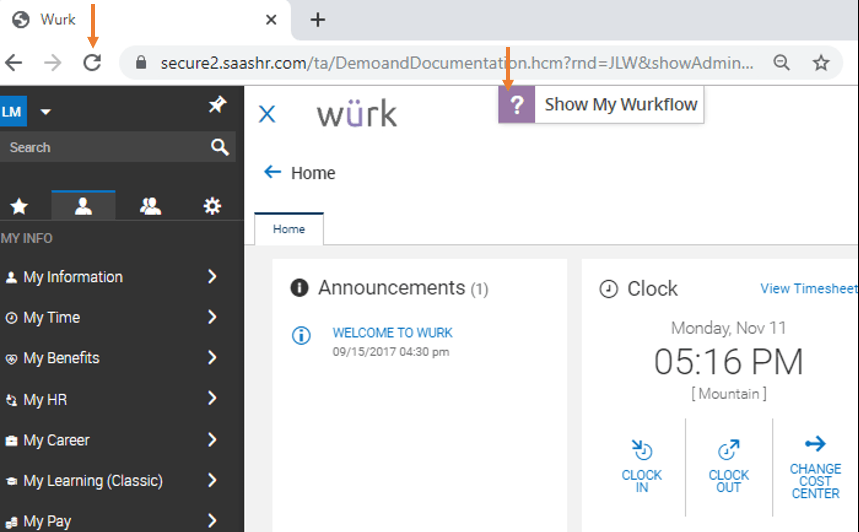Click the Clock In icon
This screenshot has width=859, height=532.
(642, 450)
